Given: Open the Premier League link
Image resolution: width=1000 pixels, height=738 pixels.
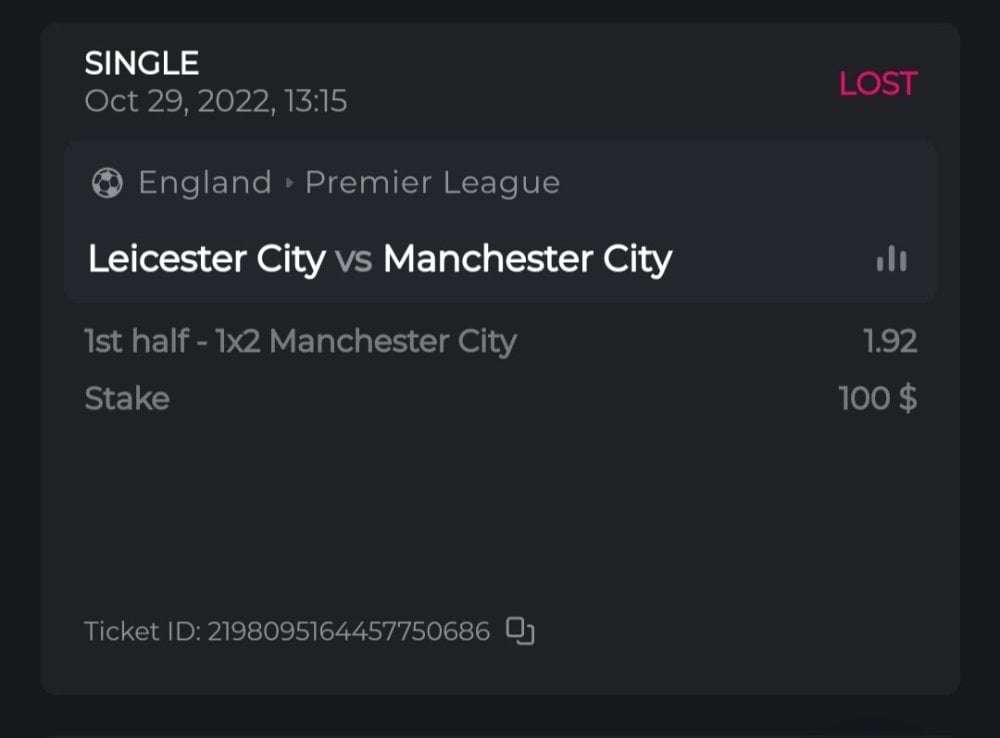Looking at the screenshot, I should [432, 183].
